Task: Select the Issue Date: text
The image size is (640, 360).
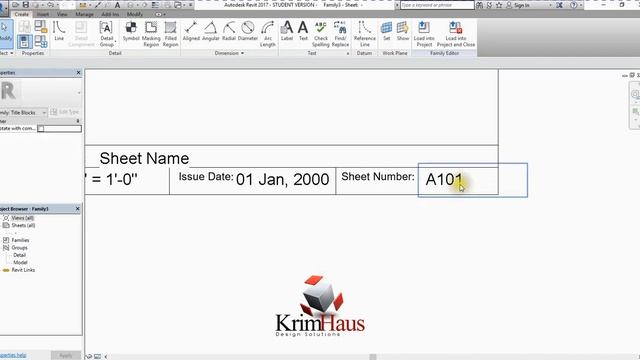Action: pos(206,177)
